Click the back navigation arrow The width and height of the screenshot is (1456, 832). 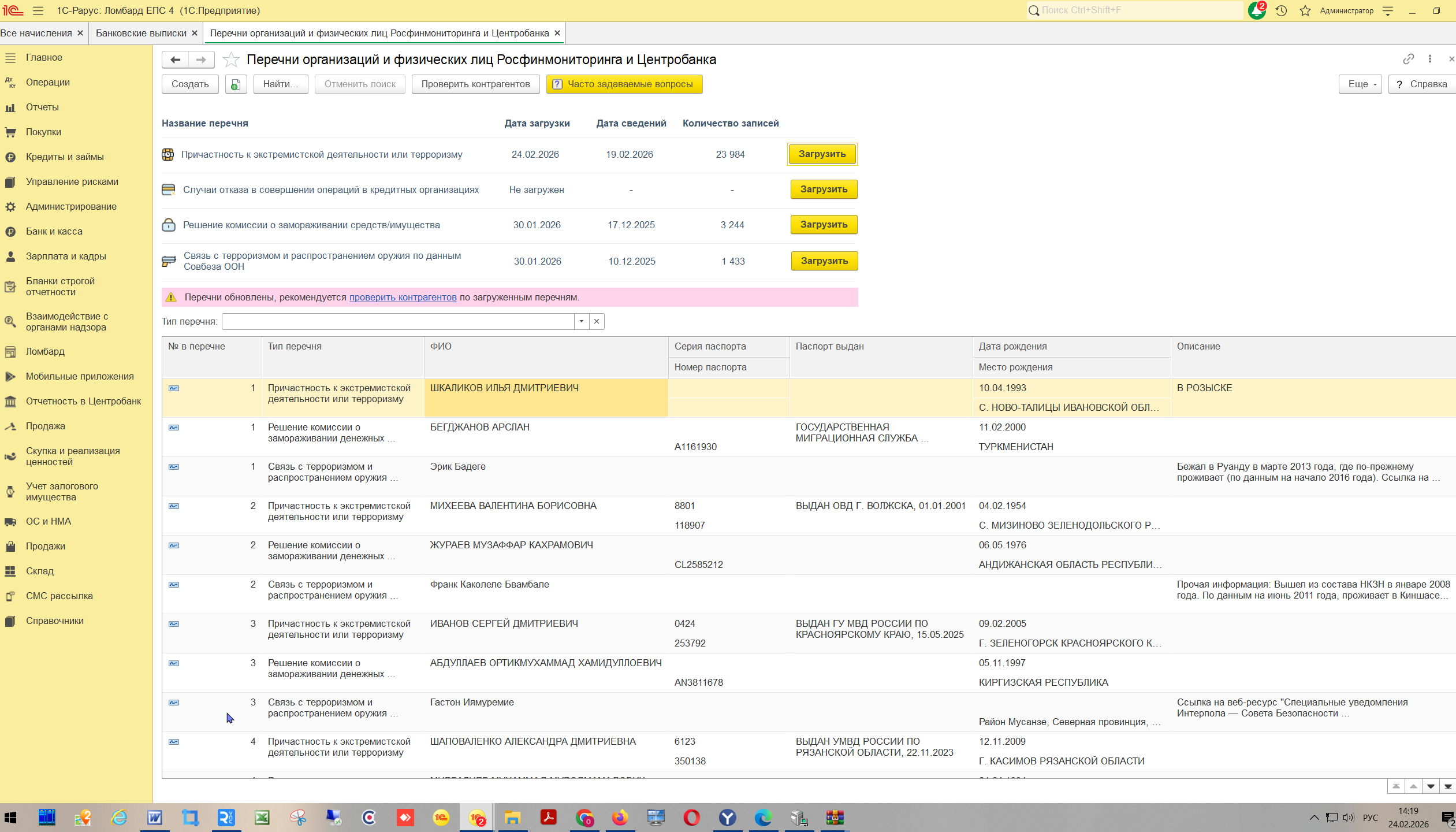tap(176, 60)
